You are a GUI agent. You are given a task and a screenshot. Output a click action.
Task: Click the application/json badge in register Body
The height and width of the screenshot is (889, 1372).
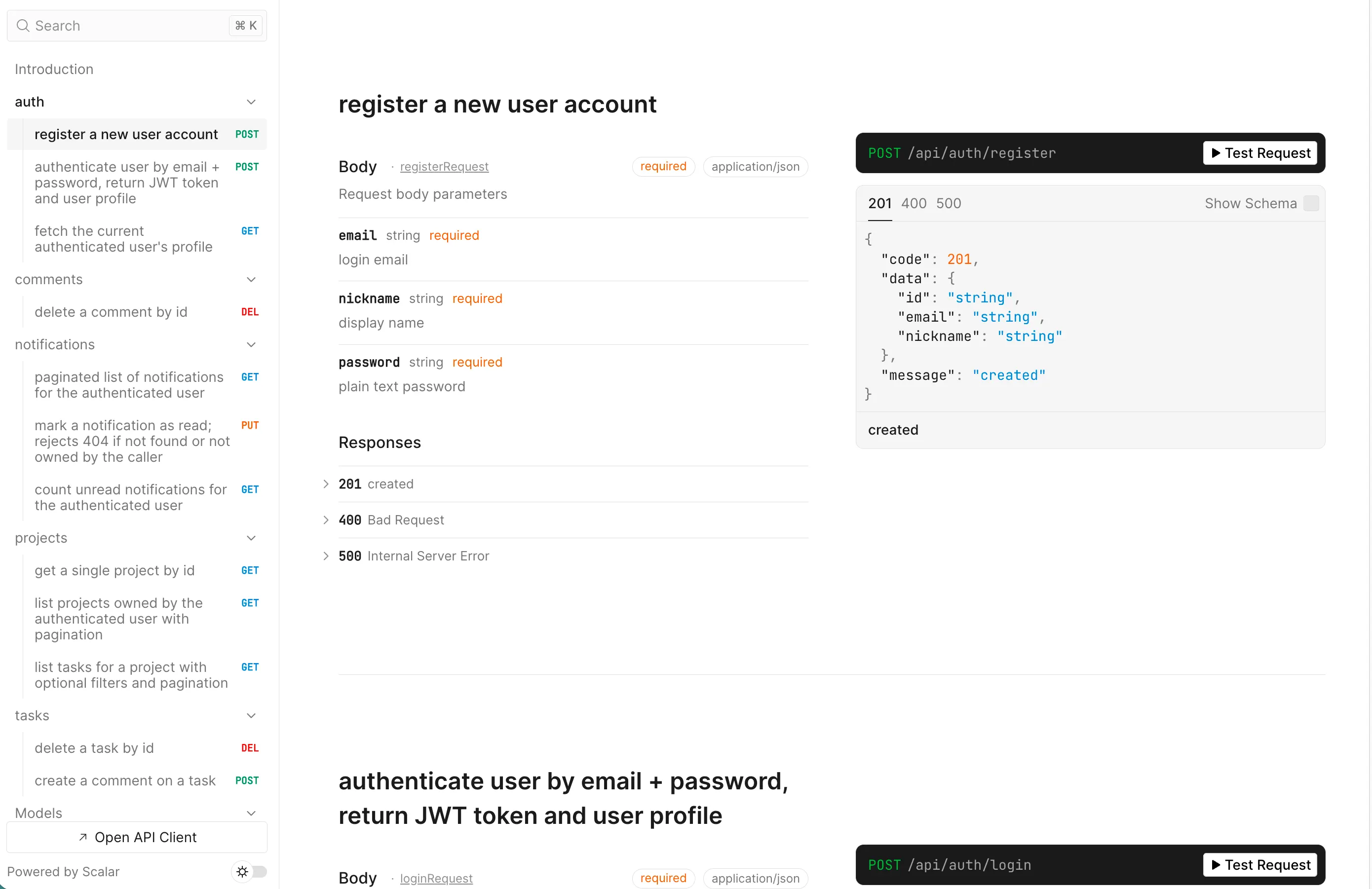click(755, 167)
